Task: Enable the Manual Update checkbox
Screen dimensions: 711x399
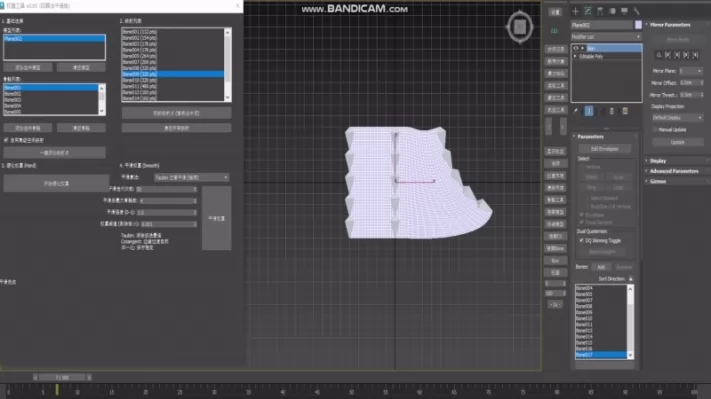Action: [654, 130]
